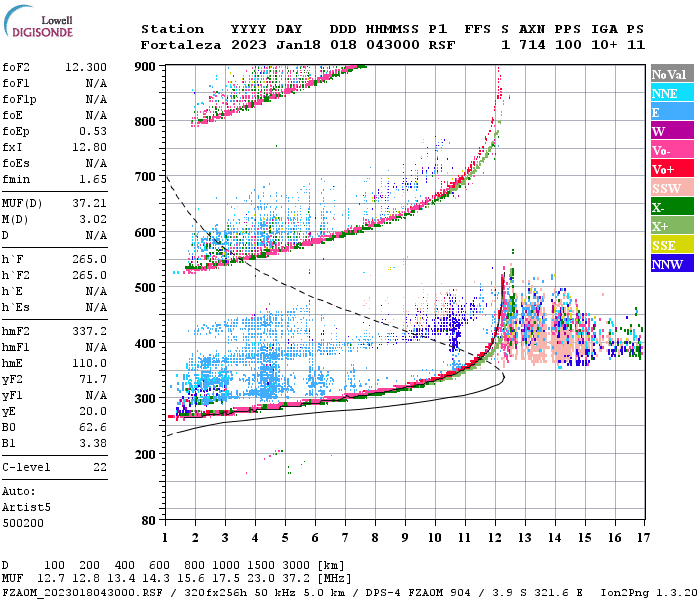Click the Jan18 date in header
This screenshot has height=600, width=700.
[x=298, y=45]
